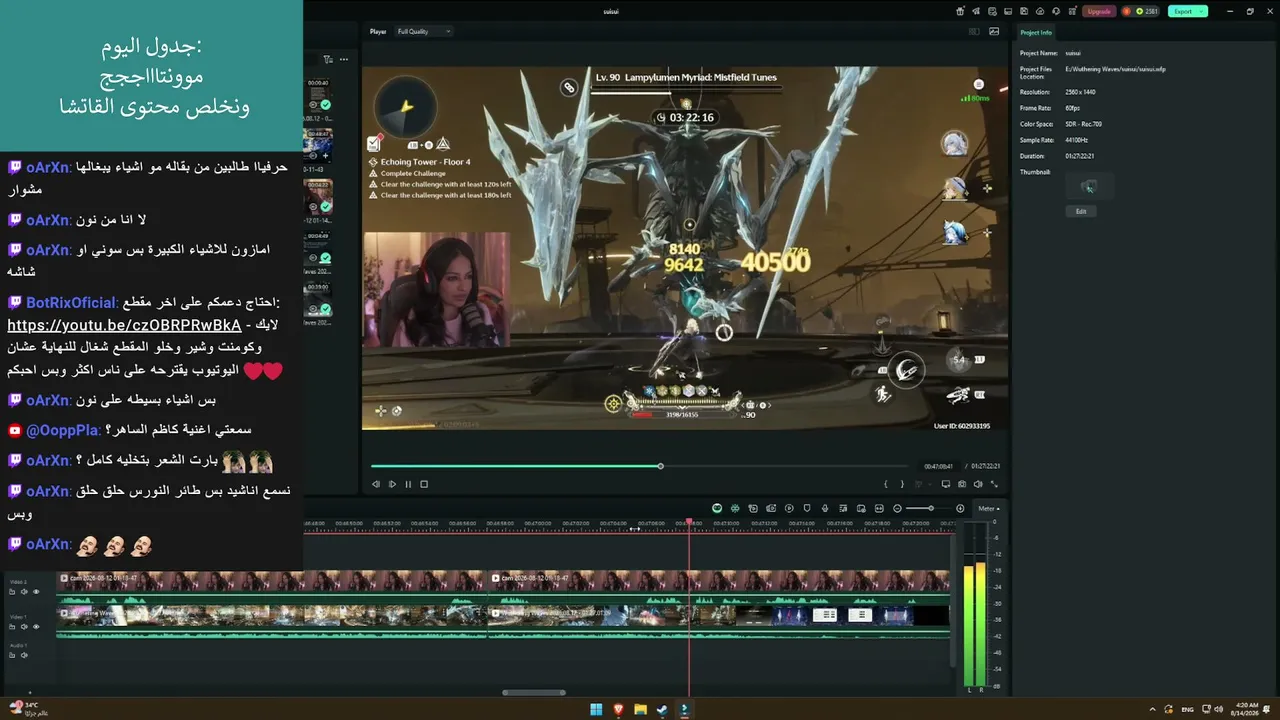Click the compare view icon above player

pos(974,31)
